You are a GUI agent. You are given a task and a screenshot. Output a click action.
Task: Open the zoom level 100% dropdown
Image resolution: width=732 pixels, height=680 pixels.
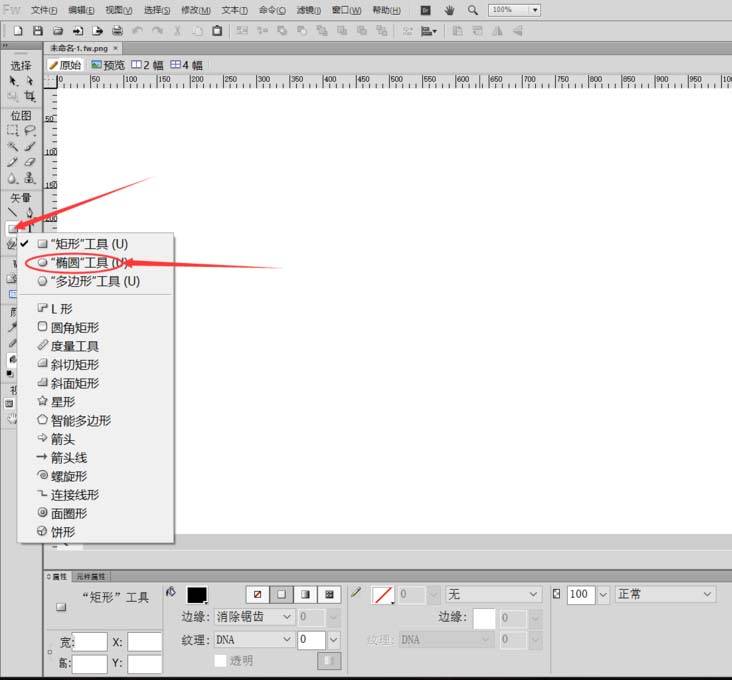[x=515, y=10]
